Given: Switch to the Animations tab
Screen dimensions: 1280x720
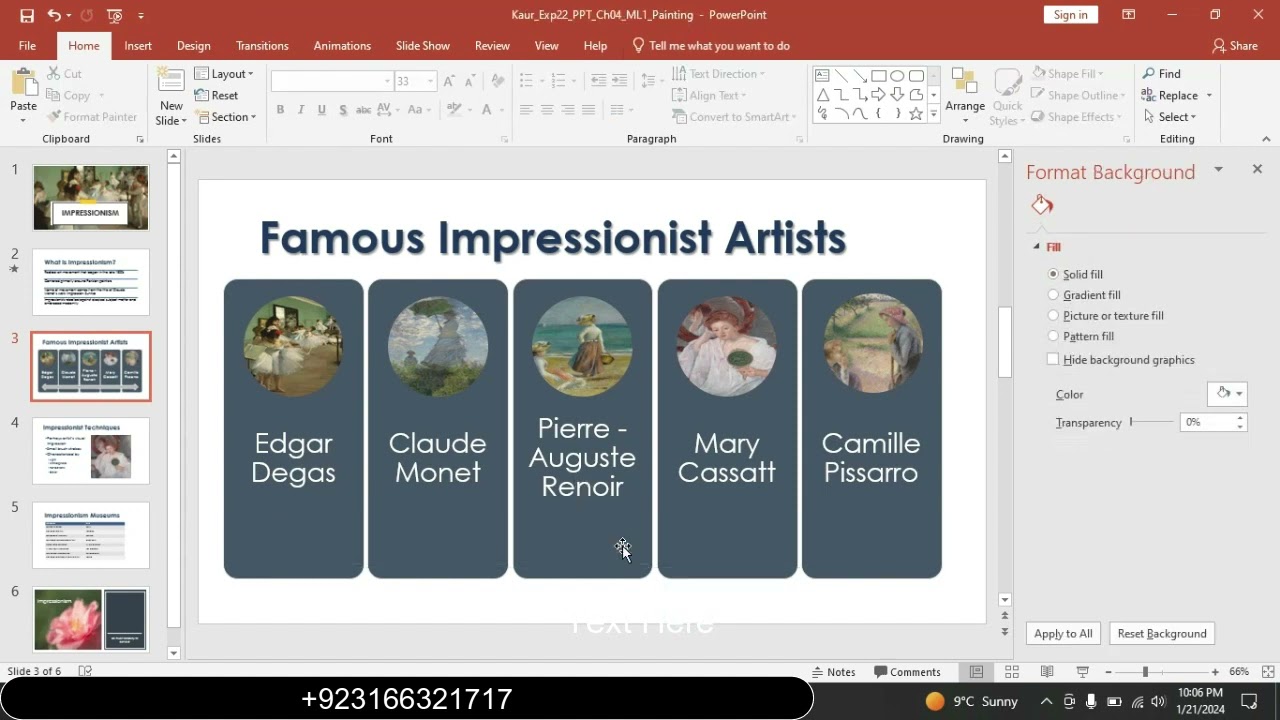Looking at the screenshot, I should pos(342,46).
